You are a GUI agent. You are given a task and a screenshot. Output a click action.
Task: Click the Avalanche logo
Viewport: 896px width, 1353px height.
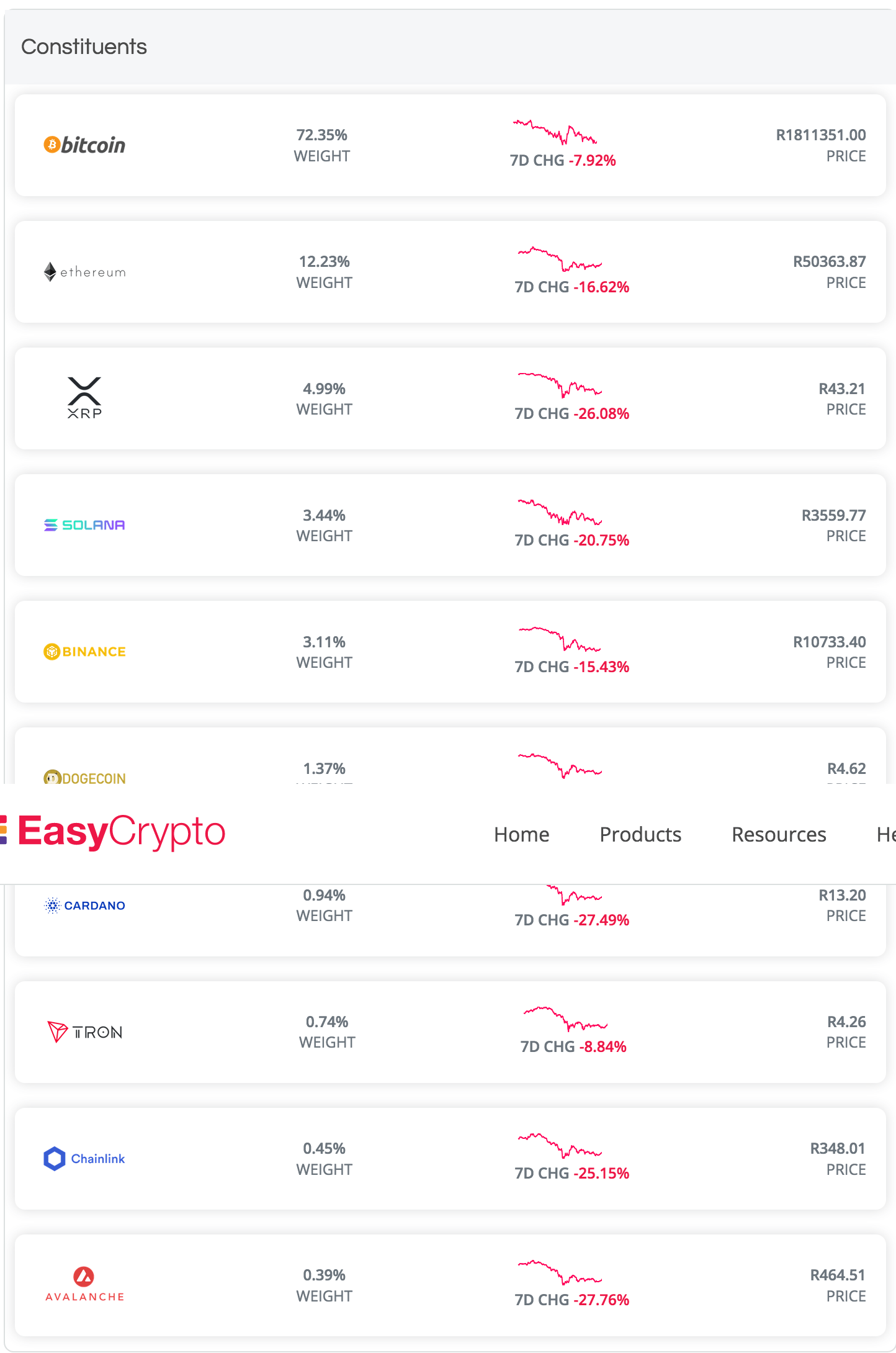pyautogui.click(x=84, y=1284)
